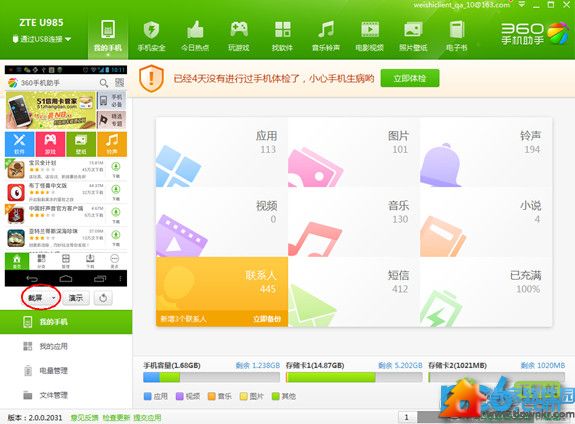Click the blue 应用 legend swatch

pos(148,396)
